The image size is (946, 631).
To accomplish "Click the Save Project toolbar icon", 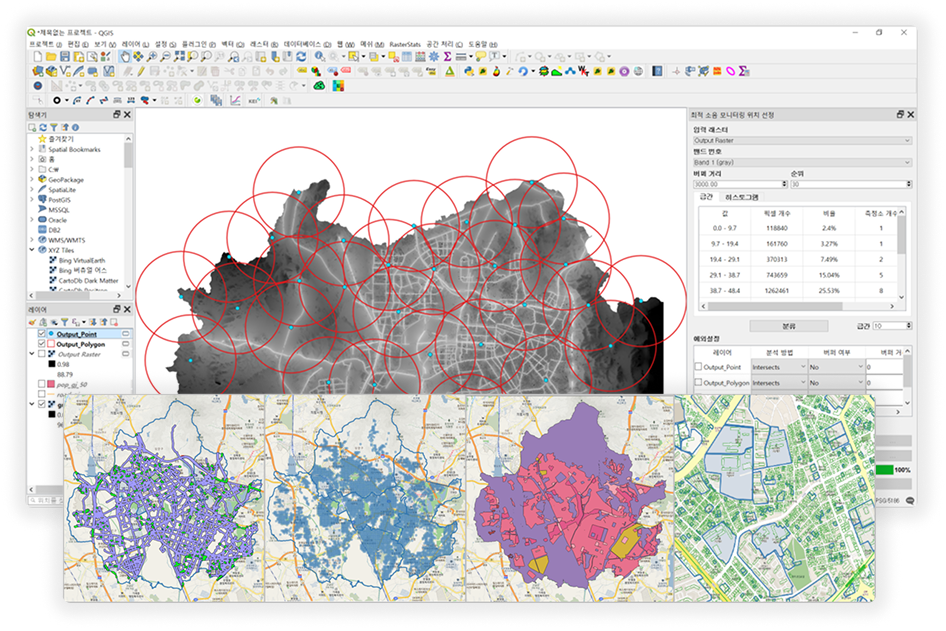I will pyautogui.click(x=63, y=57).
